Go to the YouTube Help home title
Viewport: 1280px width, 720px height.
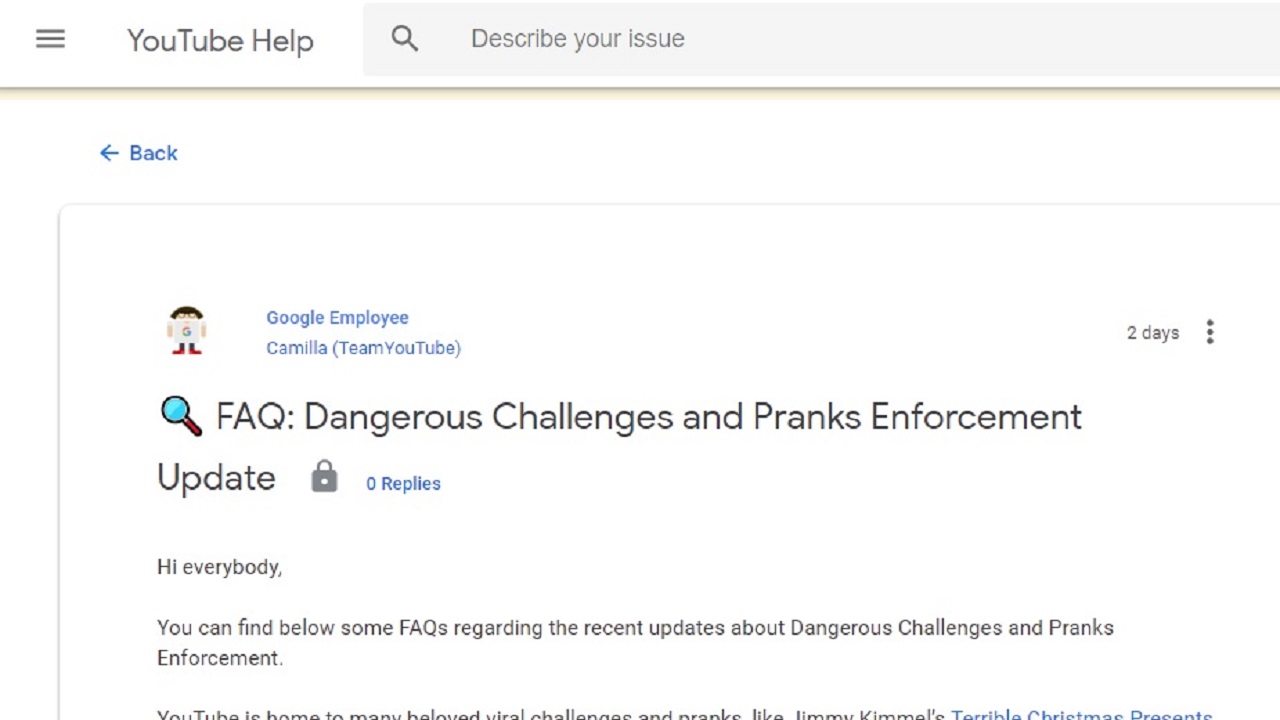tap(220, 41)
